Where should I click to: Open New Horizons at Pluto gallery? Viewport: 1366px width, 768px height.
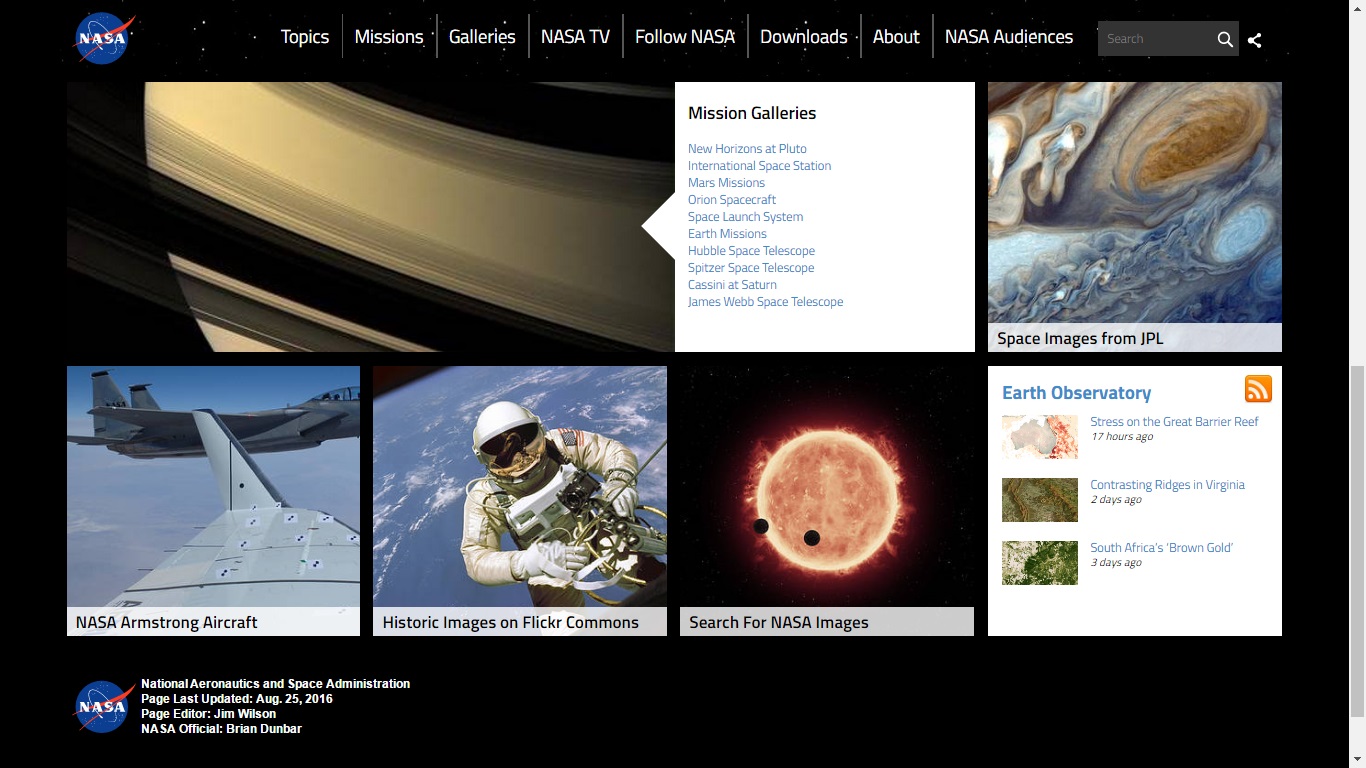pyautogui.click(x=747, y=149)
